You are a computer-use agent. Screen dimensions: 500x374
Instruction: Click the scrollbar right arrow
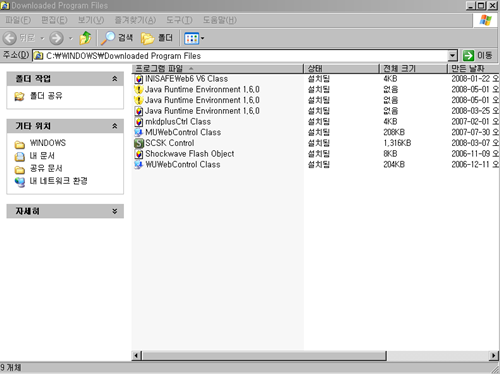[494, 356]
